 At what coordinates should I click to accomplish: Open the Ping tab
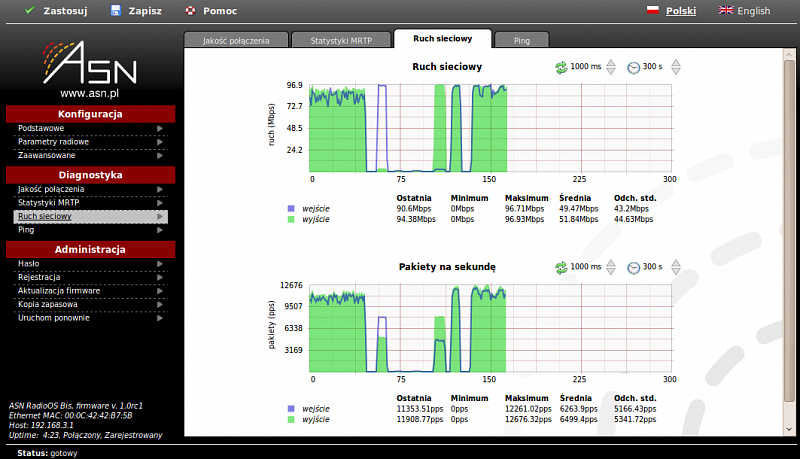coord(522,40)
